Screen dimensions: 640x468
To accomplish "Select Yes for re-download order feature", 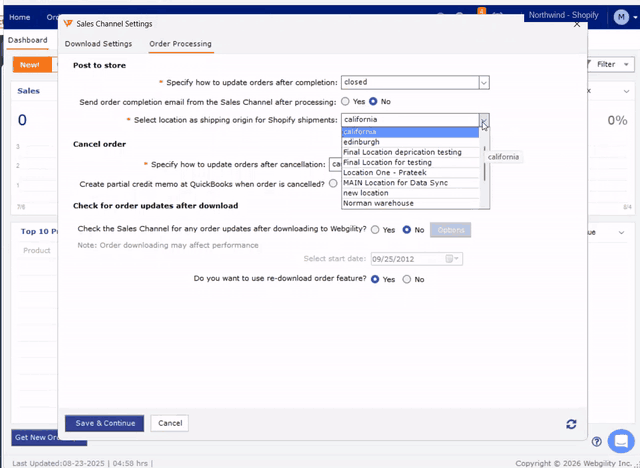I will [375, 279].
